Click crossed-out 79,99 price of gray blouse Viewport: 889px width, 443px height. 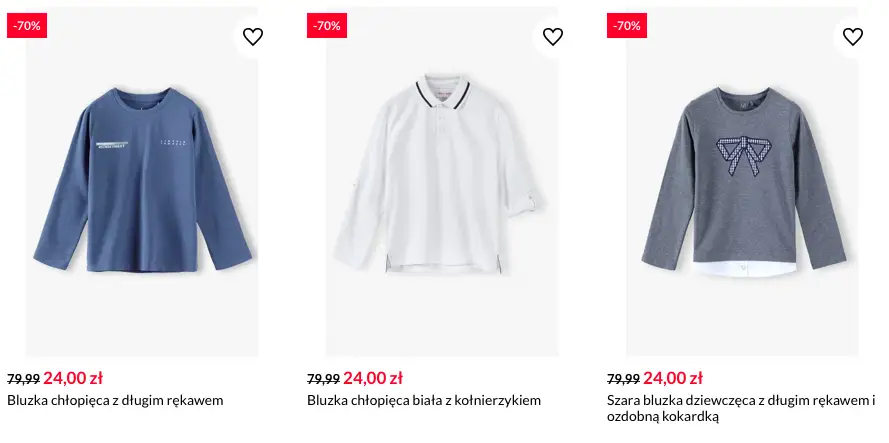click(623, 379)
